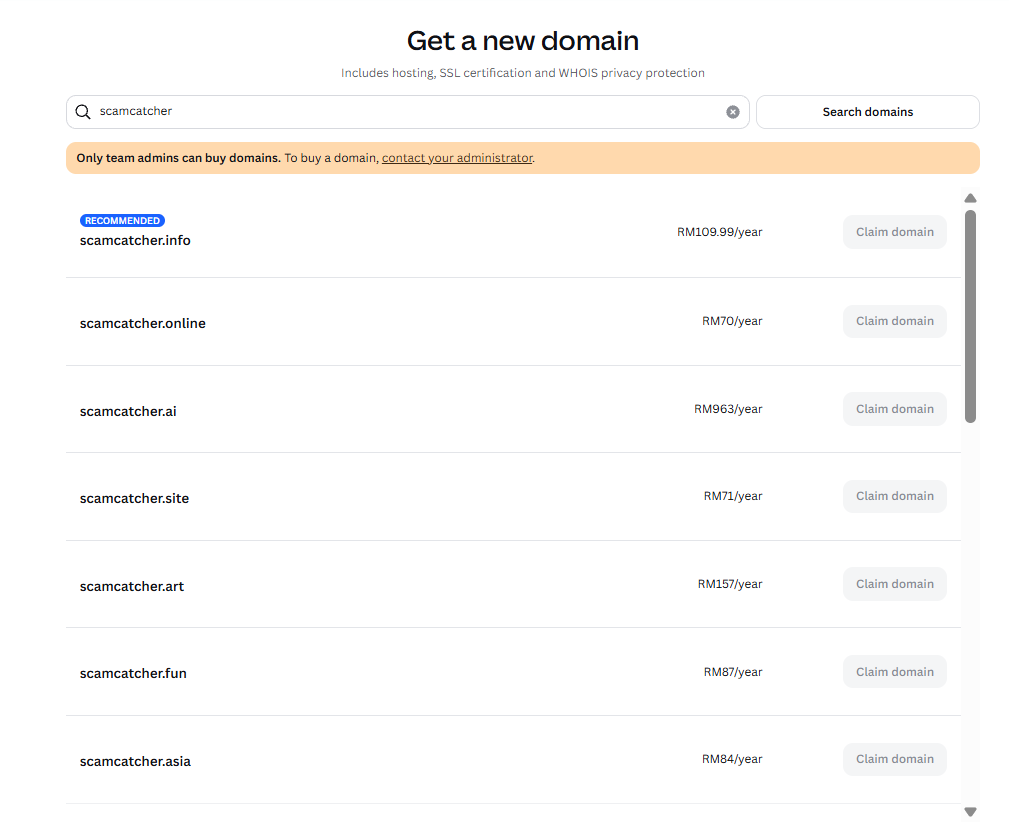The image size is (1009, 832).
Task: Click the RM109.99/year price
Action: click(719, 232)
